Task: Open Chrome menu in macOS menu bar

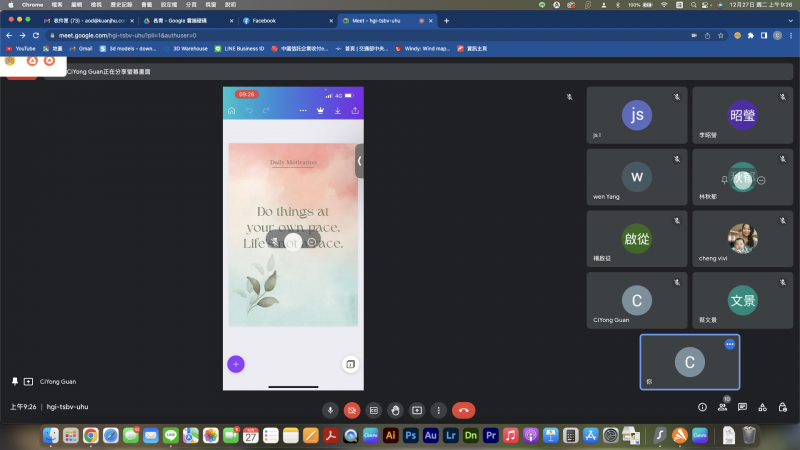Action: 32,5
